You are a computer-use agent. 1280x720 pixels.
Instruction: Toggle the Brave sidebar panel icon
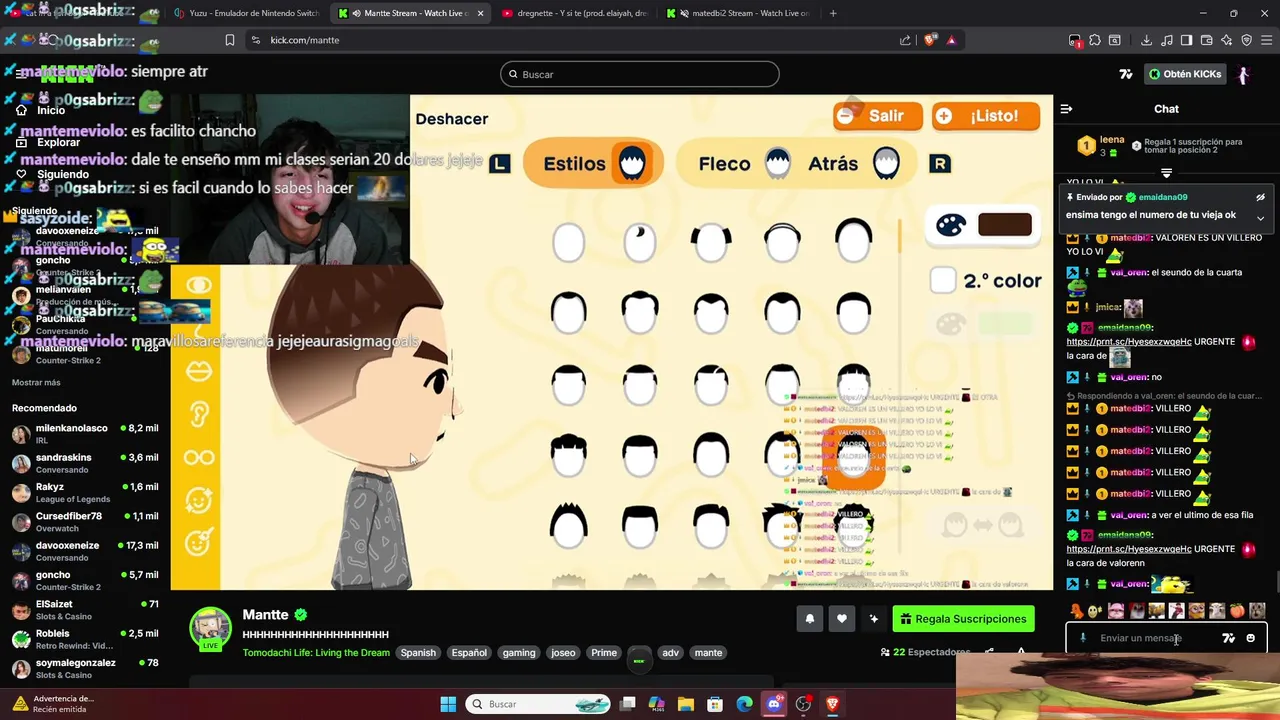(x=1186, y=40)
